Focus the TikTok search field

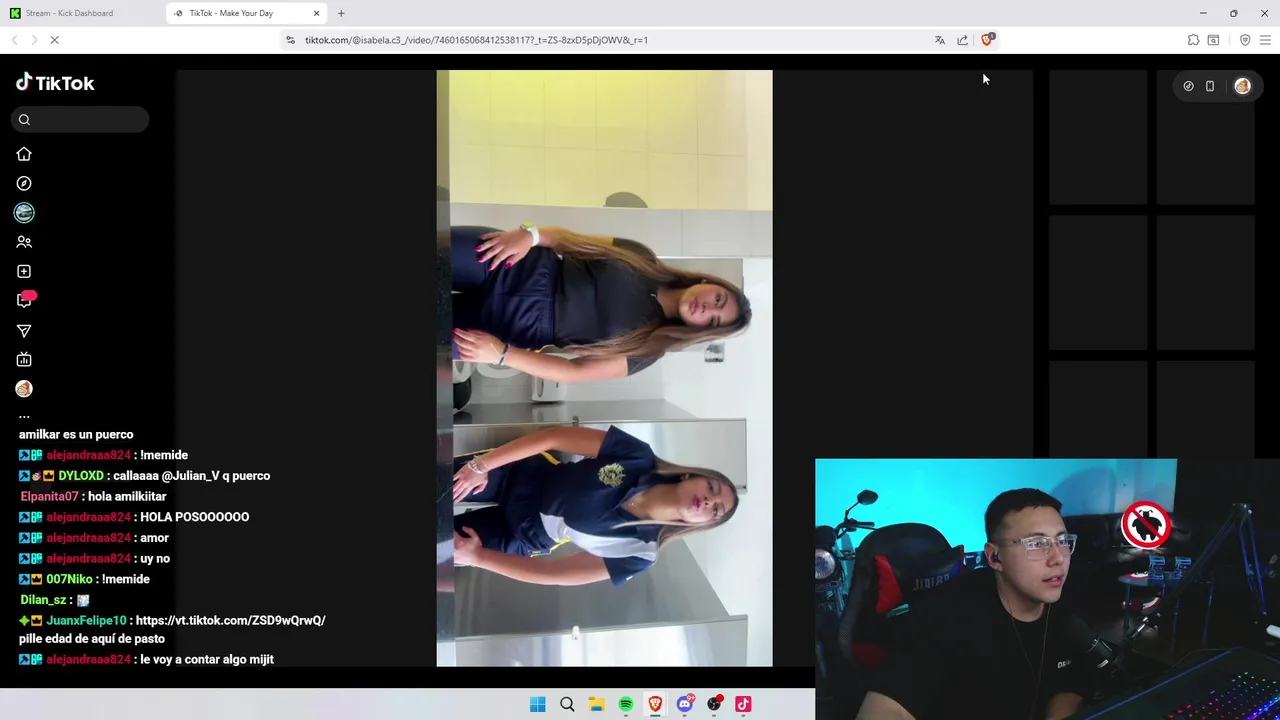pyautogui.click(x=80, y=120)
